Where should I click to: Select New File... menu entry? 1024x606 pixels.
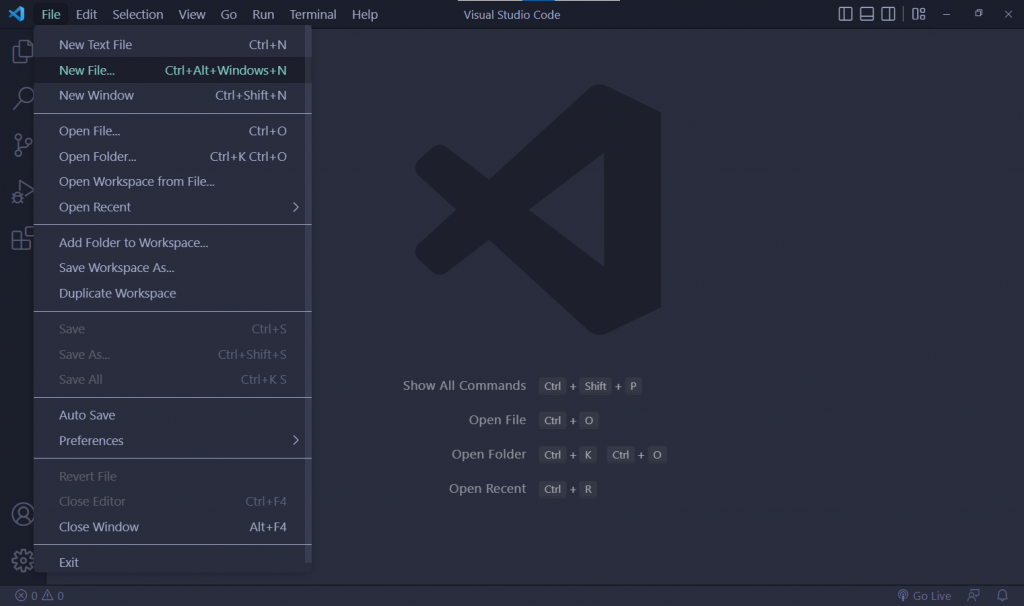(x=172, y=71)
